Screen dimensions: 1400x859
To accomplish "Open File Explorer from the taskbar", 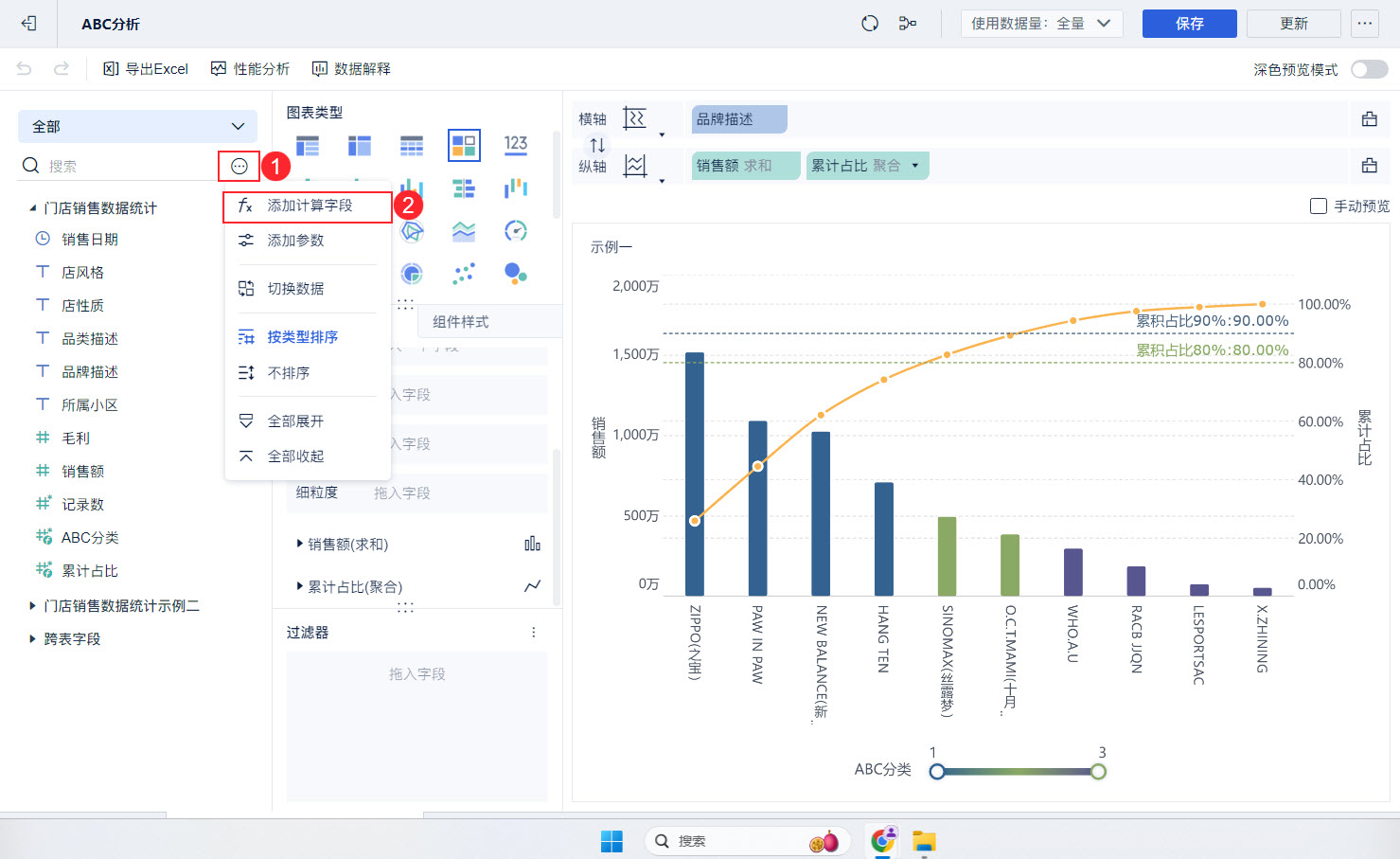I will point(924,841).
